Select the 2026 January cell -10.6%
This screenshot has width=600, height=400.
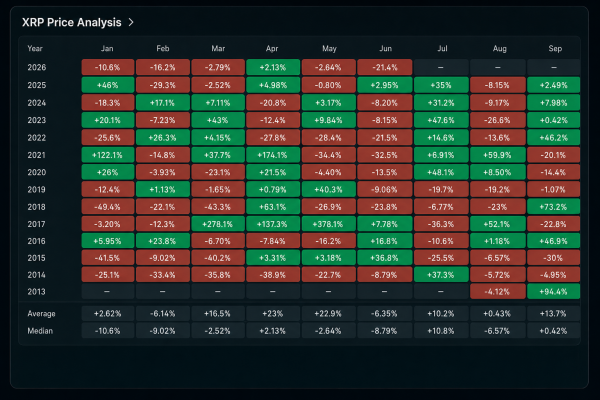coord(108,67)
